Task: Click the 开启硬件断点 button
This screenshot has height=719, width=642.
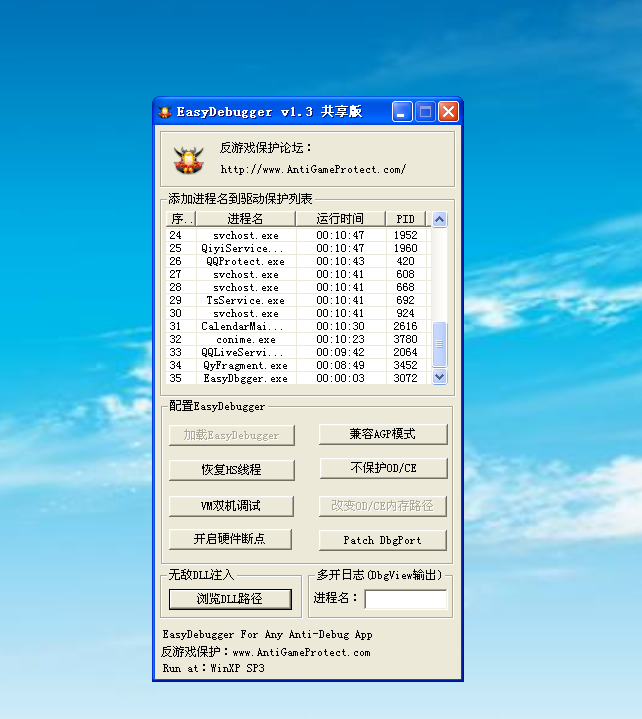Action: click(230, 539)
